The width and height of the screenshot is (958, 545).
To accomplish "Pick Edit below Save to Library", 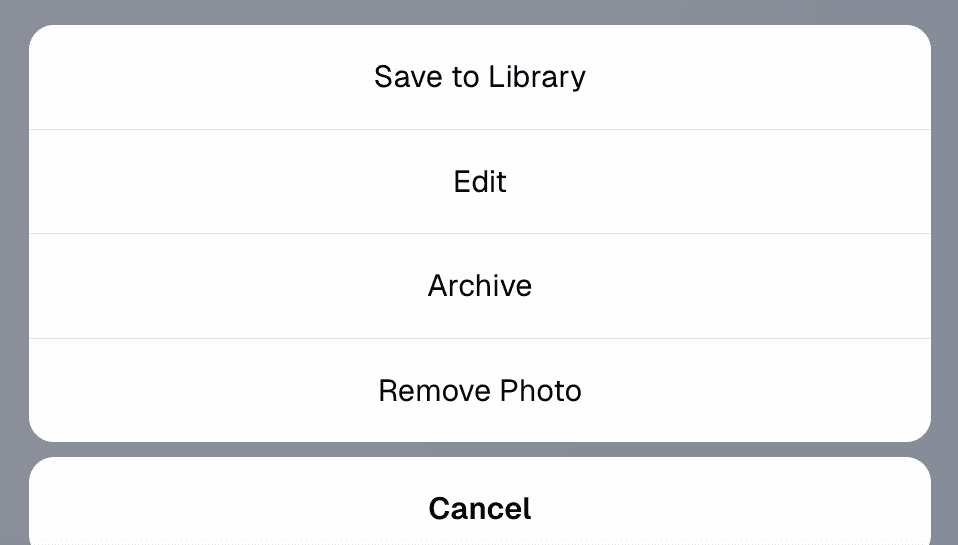I will point(480,181).
